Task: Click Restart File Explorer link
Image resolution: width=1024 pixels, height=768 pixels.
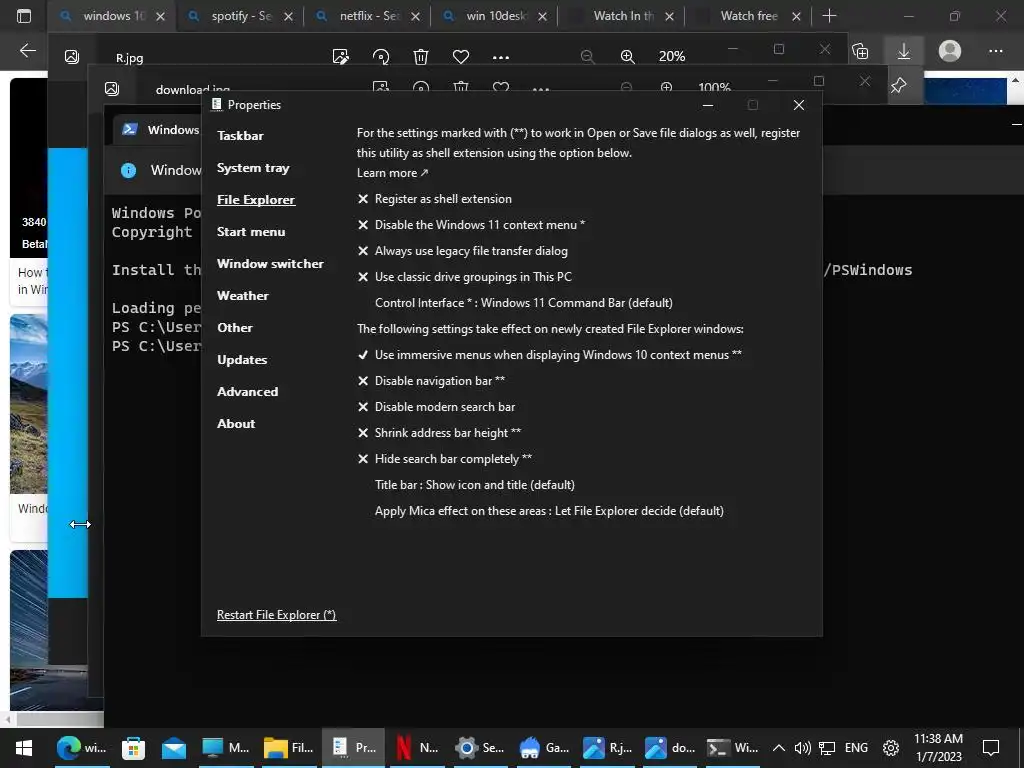Action: click(276, 615)
